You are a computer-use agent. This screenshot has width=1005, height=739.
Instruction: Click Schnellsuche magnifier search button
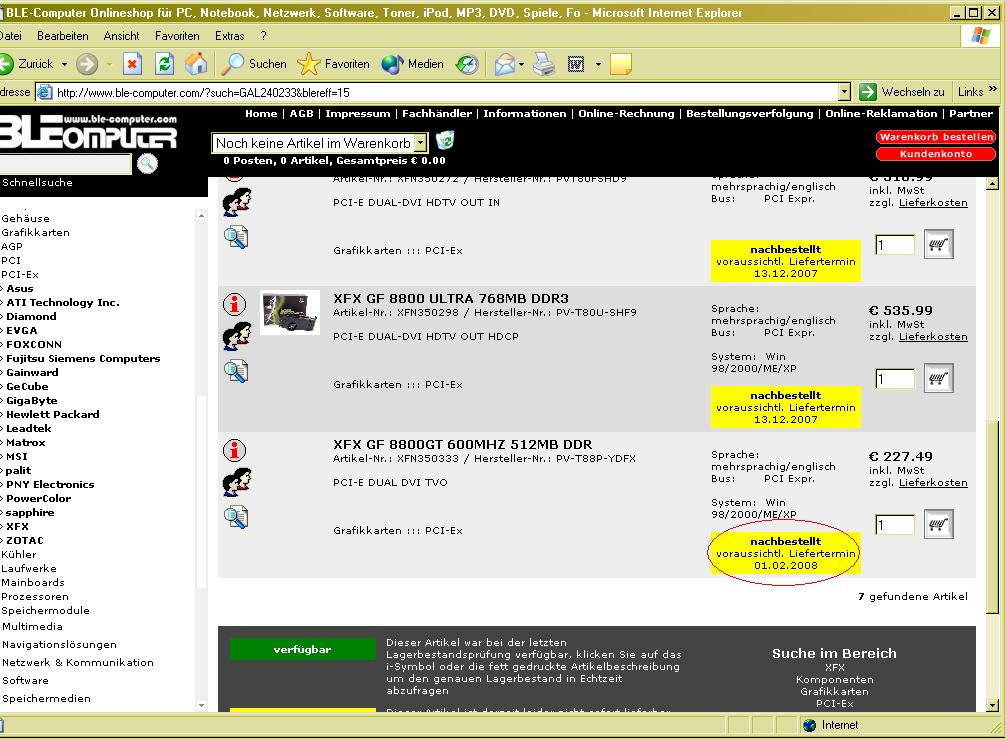click(147, 163)
